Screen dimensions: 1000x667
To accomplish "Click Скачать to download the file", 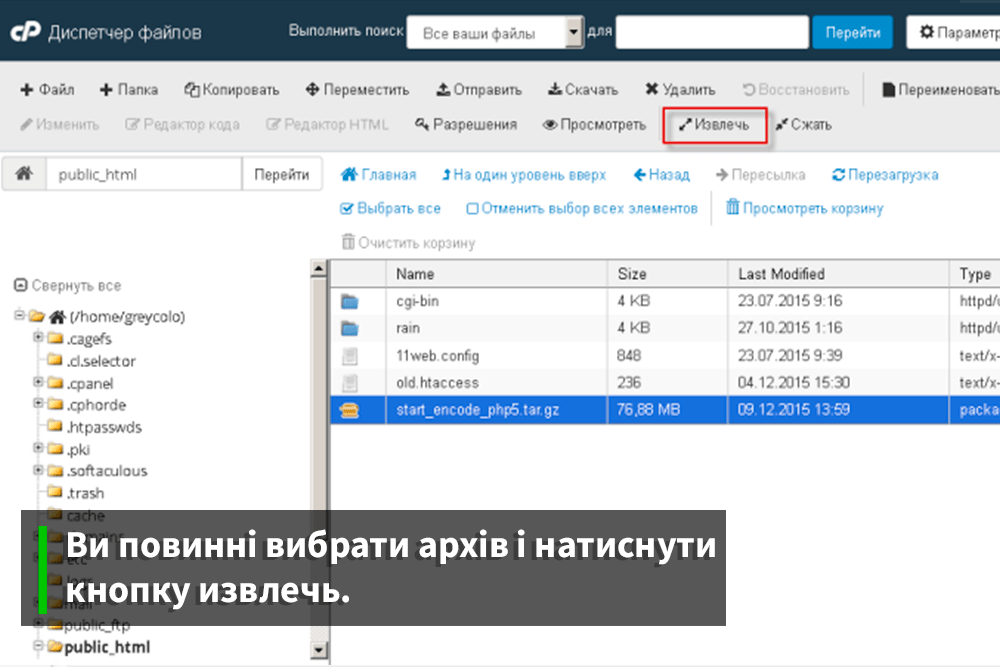I will tap(583, 90).
